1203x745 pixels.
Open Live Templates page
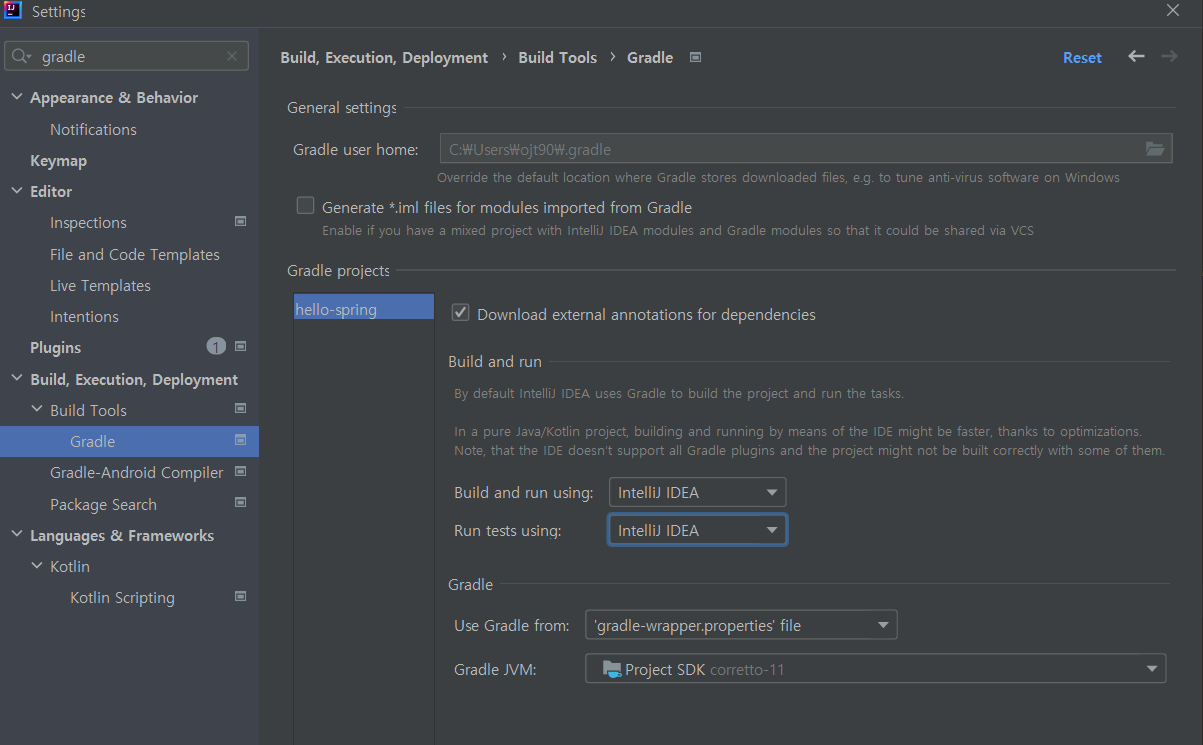click(x=100, y=285)
